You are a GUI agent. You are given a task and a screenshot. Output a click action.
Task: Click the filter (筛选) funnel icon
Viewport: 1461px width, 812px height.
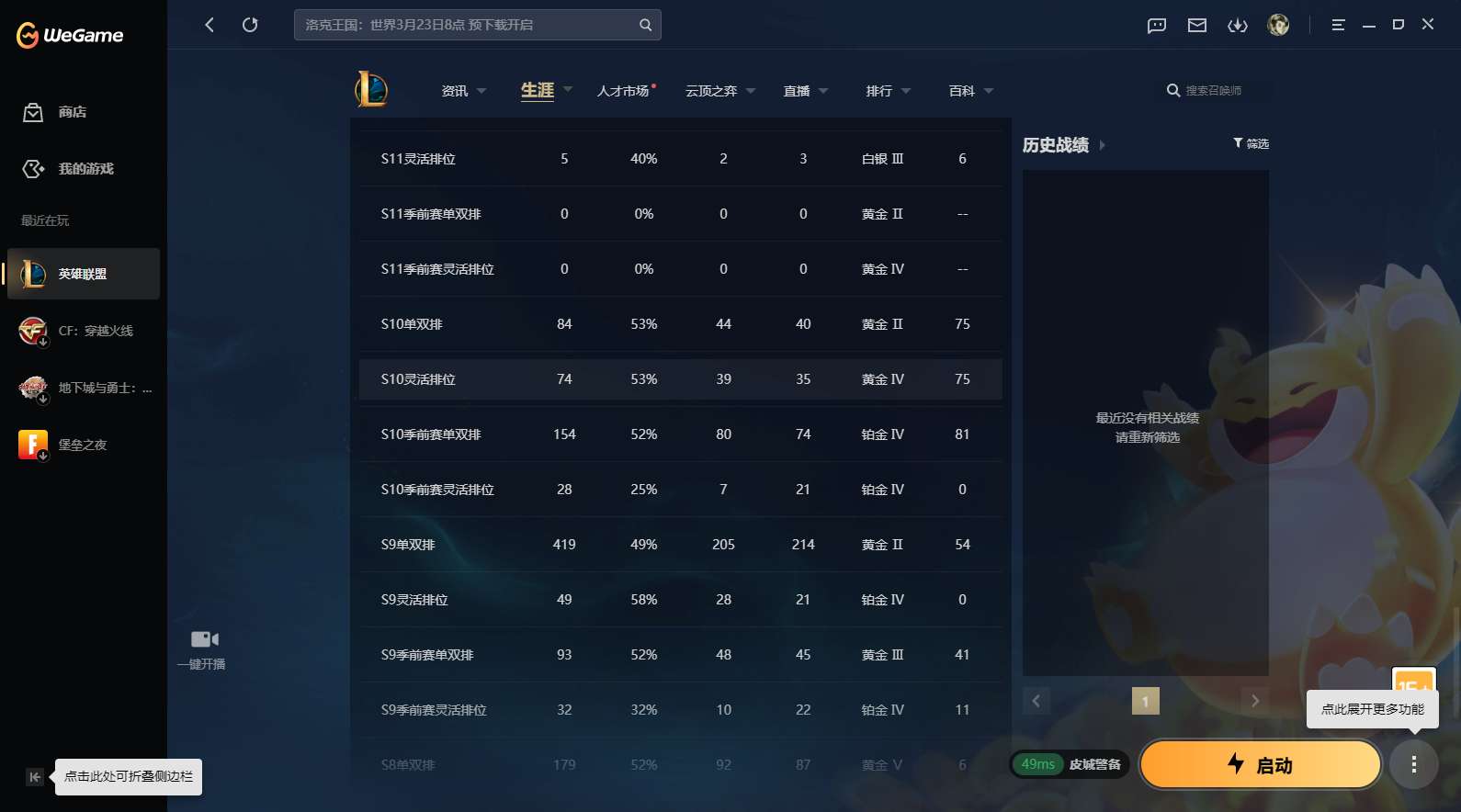point(1238,143)
